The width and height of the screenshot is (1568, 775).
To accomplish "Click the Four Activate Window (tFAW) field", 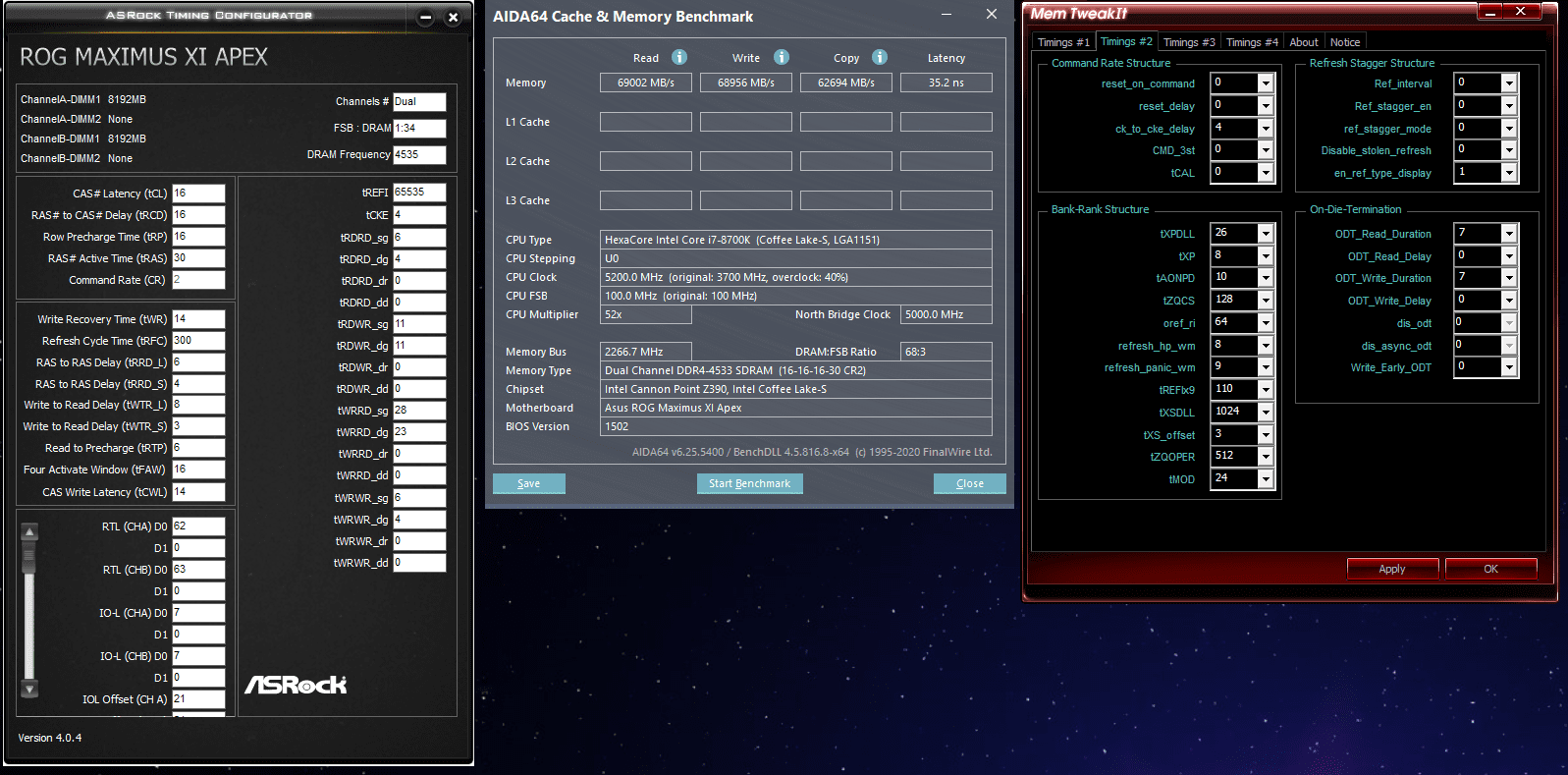I will pos(198,470).
